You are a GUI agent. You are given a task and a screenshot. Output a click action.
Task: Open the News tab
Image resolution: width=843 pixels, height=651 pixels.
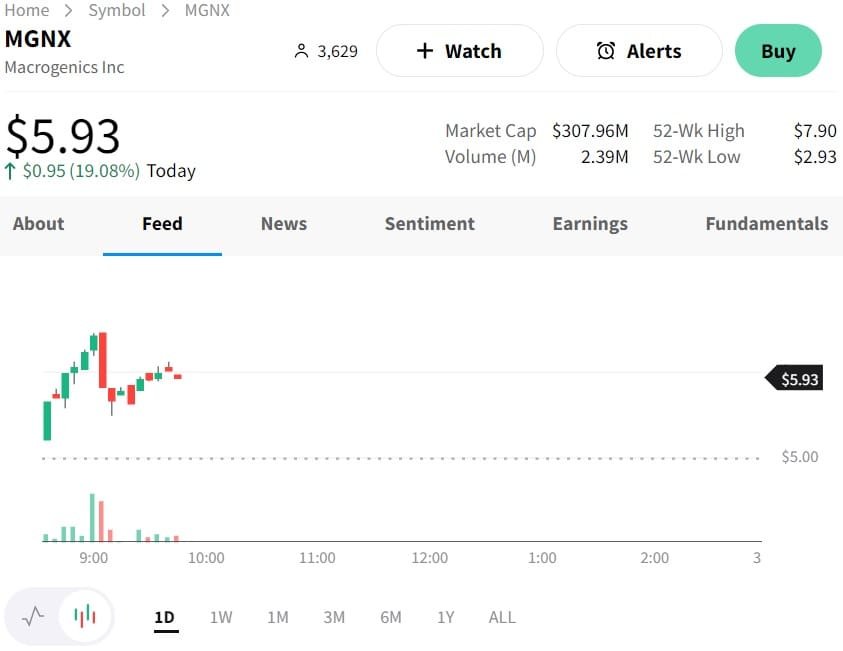coord(284,224)
